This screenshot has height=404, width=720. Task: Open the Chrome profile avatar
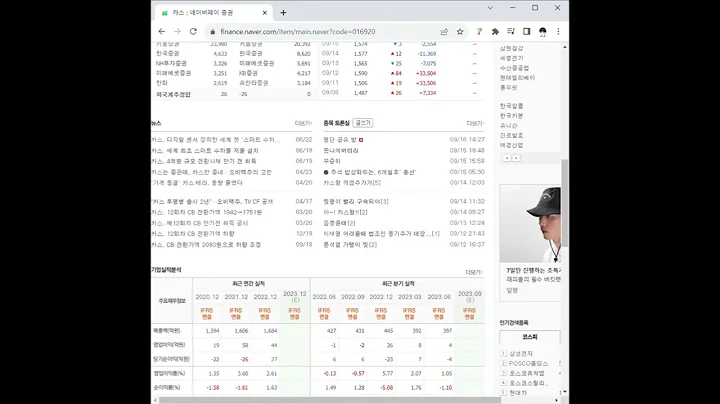(x=543, y=32)
